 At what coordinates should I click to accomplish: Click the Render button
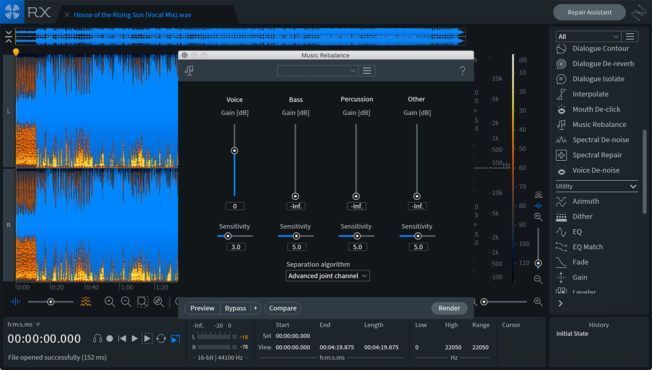pos(449,308)
